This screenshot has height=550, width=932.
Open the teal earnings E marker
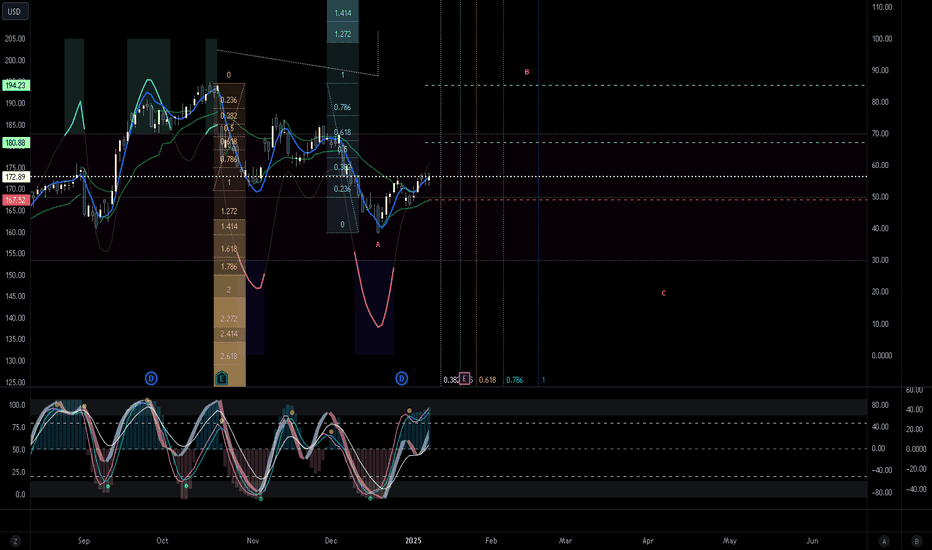pos(221,378)
